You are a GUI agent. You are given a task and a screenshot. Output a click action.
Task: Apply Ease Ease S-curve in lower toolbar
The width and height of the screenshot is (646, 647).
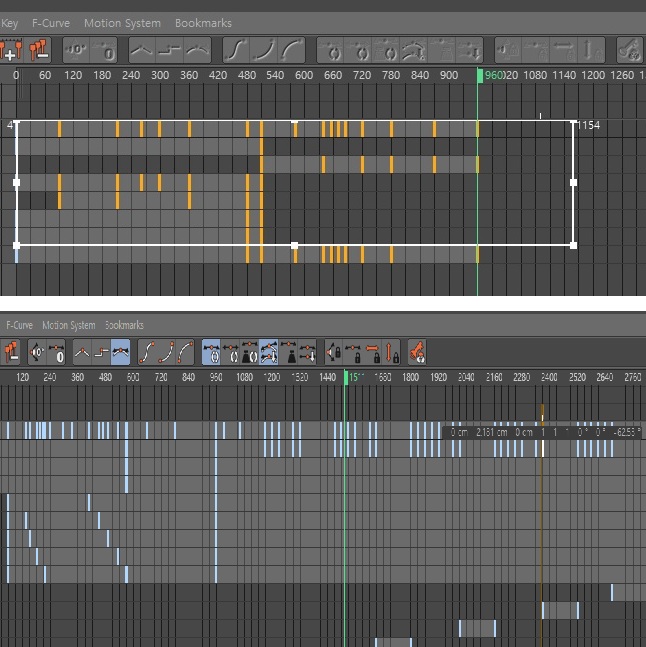click(147, 352)
